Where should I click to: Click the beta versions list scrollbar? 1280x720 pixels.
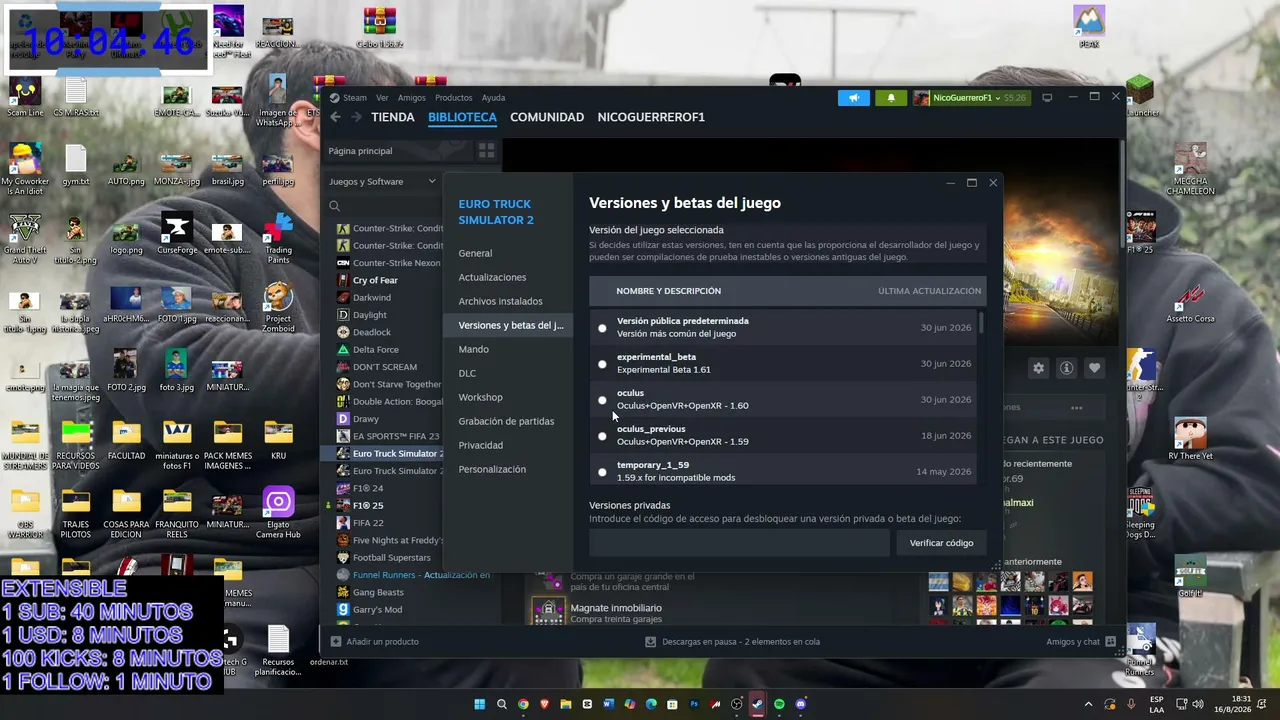tap(981, 323)
